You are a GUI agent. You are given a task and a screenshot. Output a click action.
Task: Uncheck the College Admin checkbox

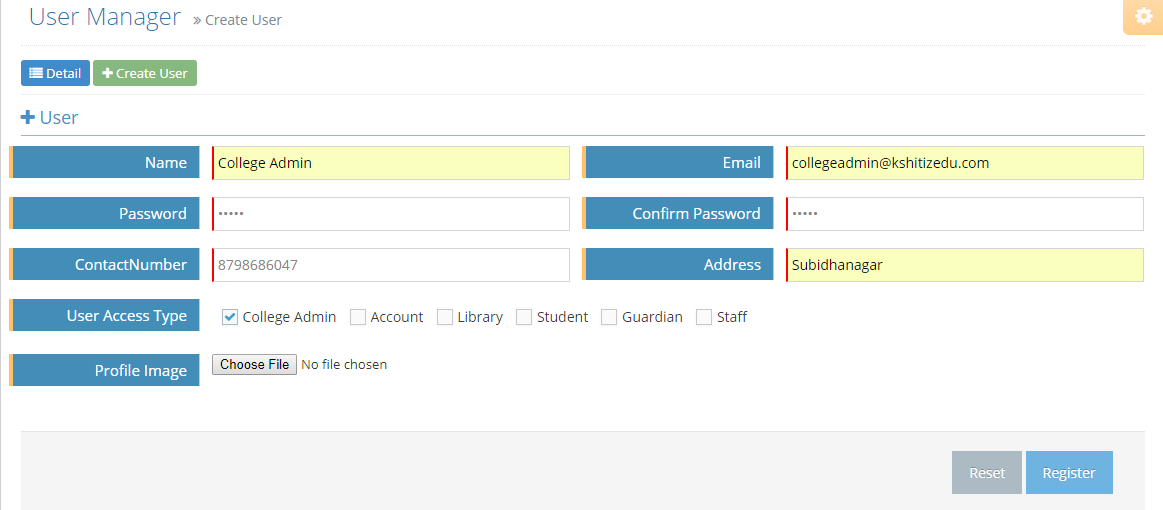(x=230, y=317)
